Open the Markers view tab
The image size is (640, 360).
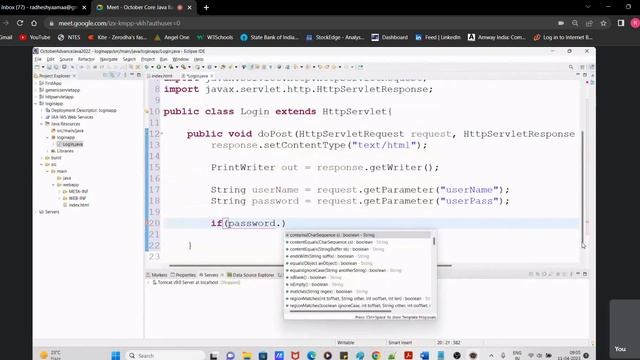157,275
